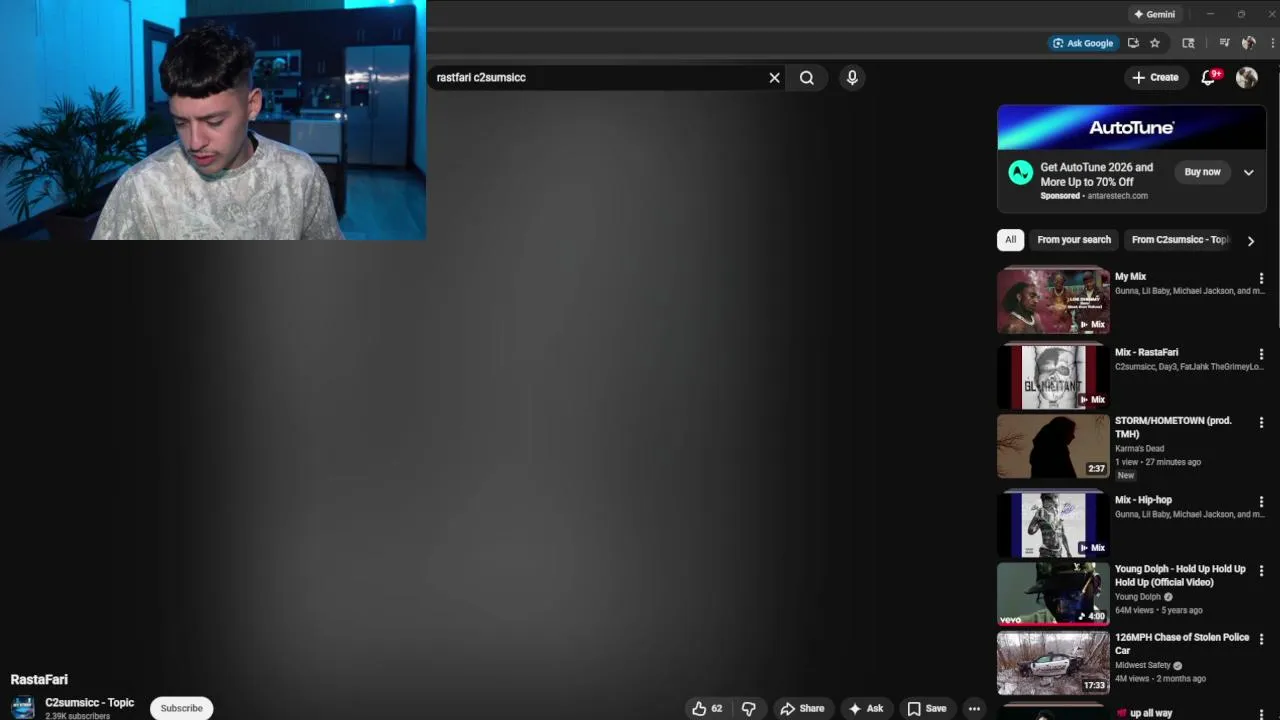Open options for 126MPH Chase video
Viewport: 1280px width, 720px height.
[x=1261, y=639]
